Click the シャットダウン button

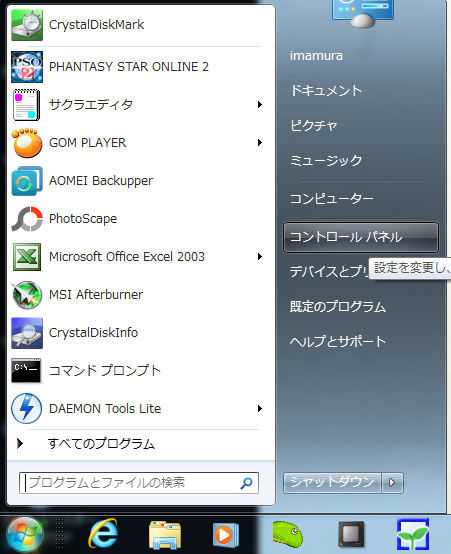(332, 483)
